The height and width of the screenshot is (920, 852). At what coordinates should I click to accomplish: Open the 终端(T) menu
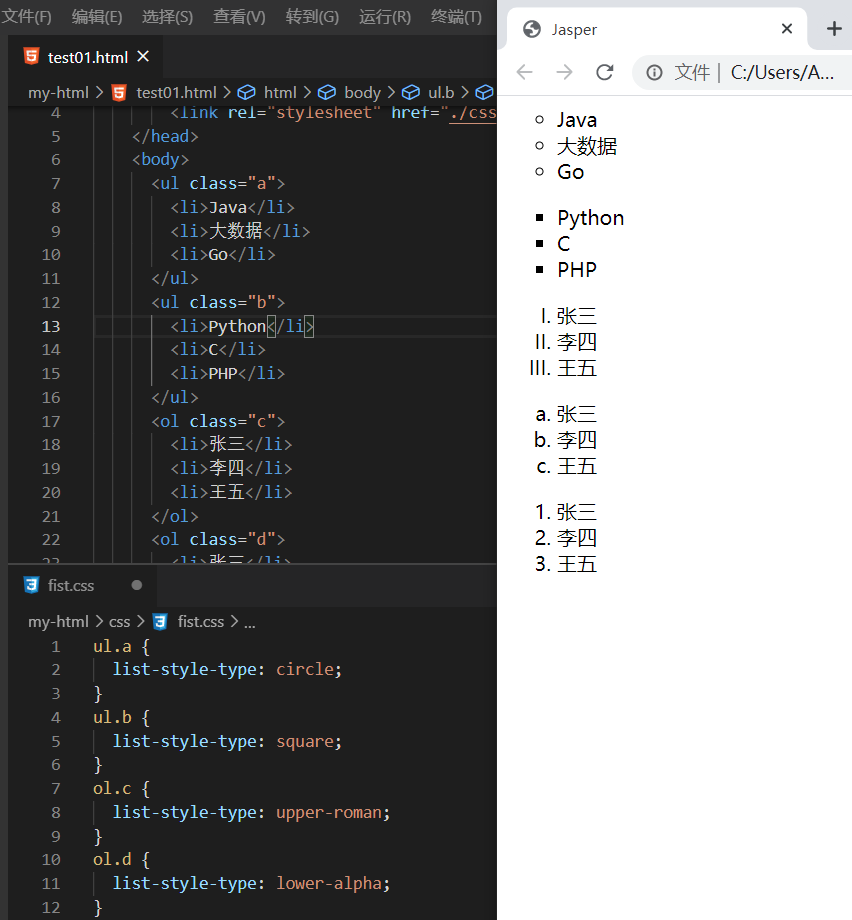(x=456, y=16)
